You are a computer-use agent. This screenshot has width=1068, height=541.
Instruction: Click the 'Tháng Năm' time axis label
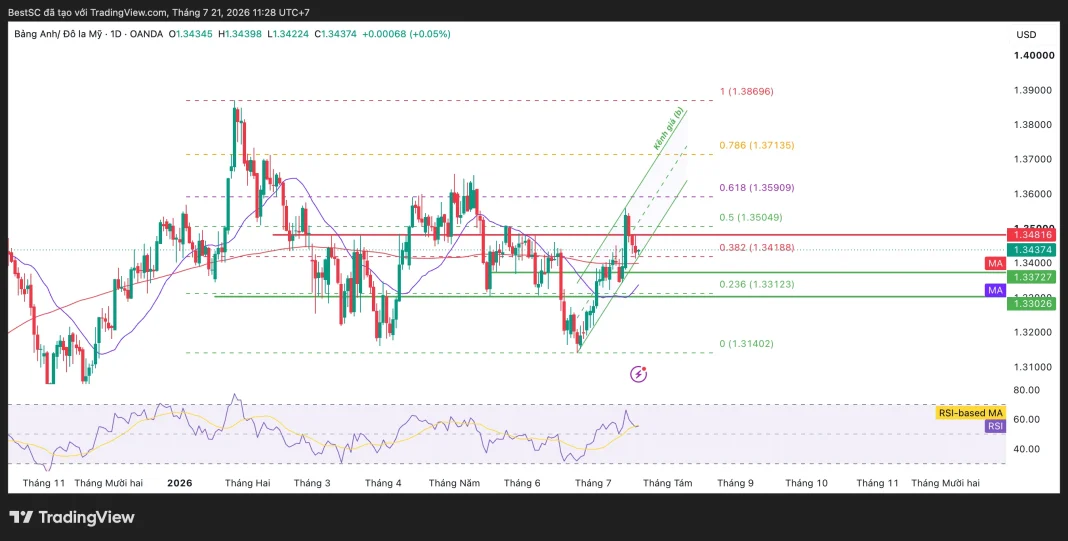point(454,483)
